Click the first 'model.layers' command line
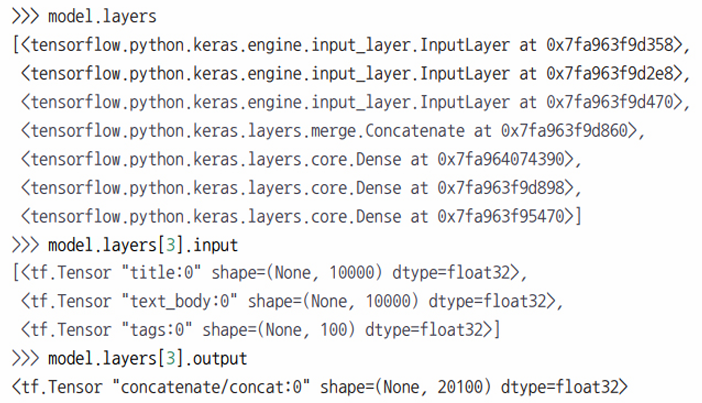This screenshot has height=403, width=702. [x=85, y=17]
